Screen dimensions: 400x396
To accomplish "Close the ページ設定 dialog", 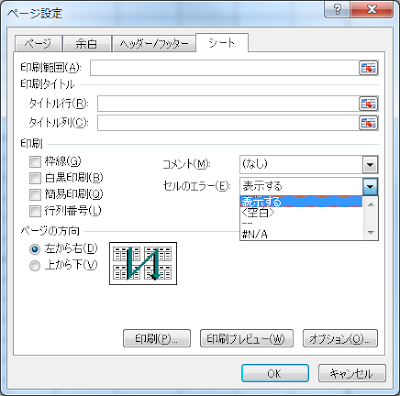I will 372,10.
